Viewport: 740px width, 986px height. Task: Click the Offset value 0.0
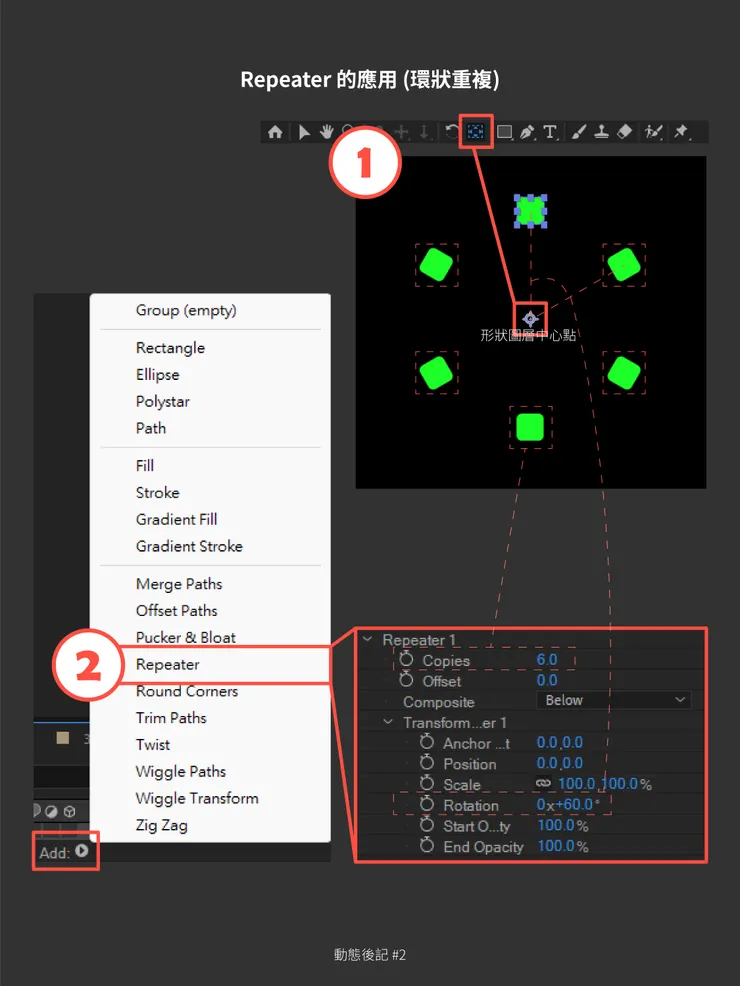(547, 680)
